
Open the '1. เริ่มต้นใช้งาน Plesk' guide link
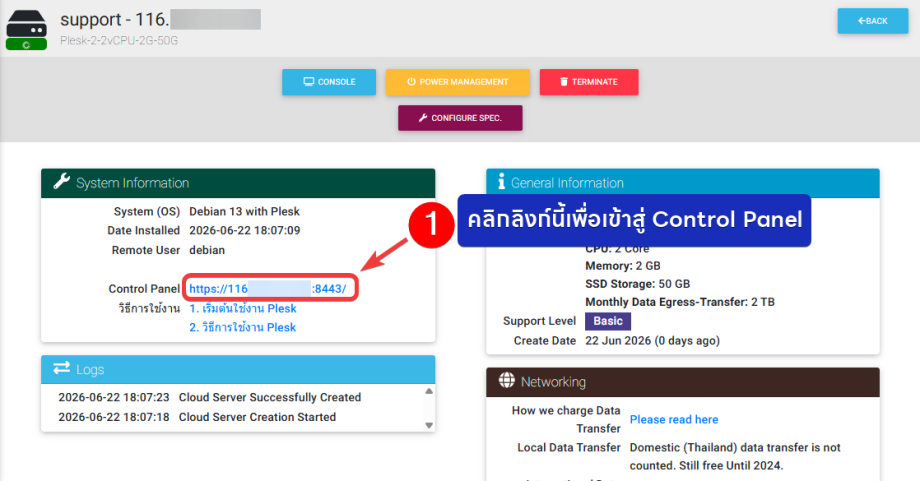pos(243,309)
